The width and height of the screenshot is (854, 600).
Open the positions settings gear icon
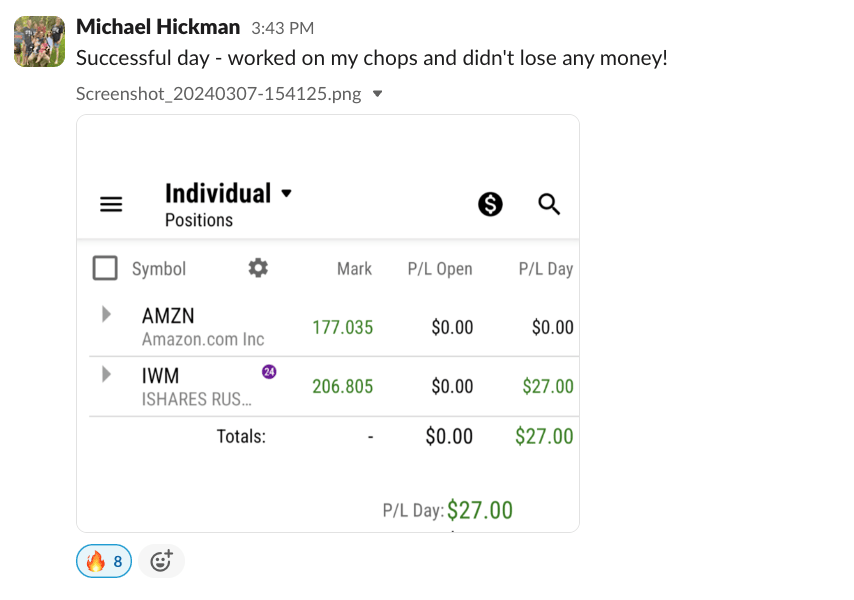pyautogui.click(x=258, y=268)
